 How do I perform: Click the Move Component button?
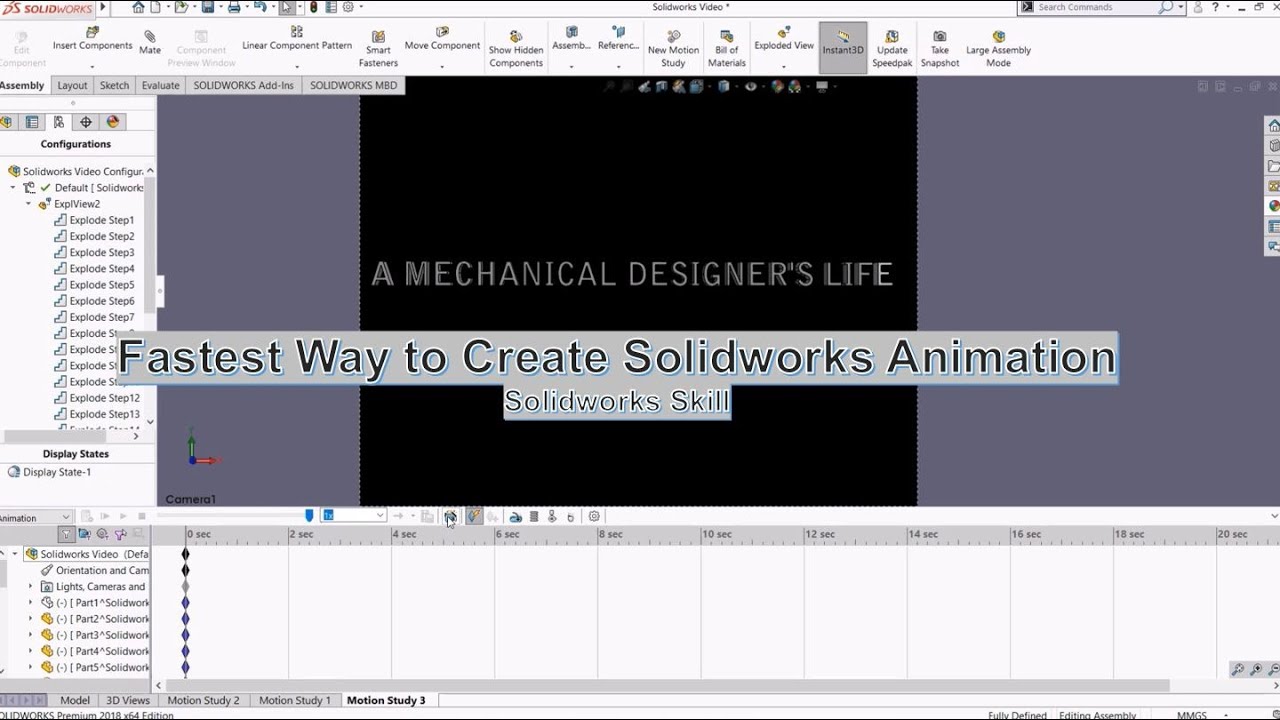coord(442,39)
